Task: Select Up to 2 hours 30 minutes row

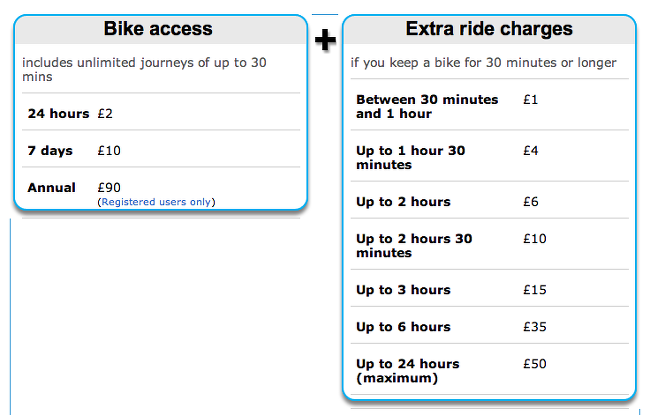Action: coord(490,245)
